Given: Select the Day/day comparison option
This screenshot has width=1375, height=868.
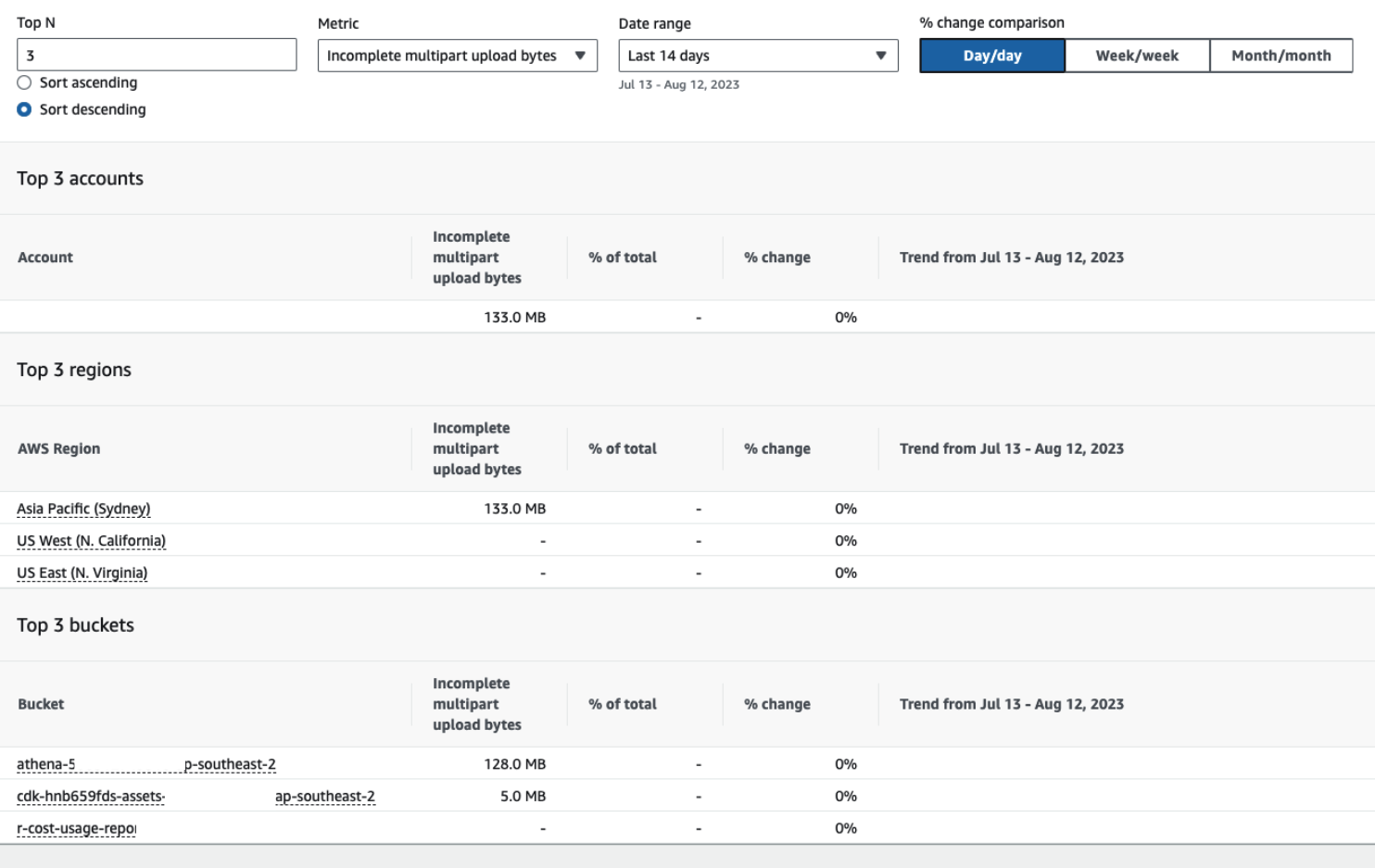Looking at the screenshot, I should click(991, 55).
